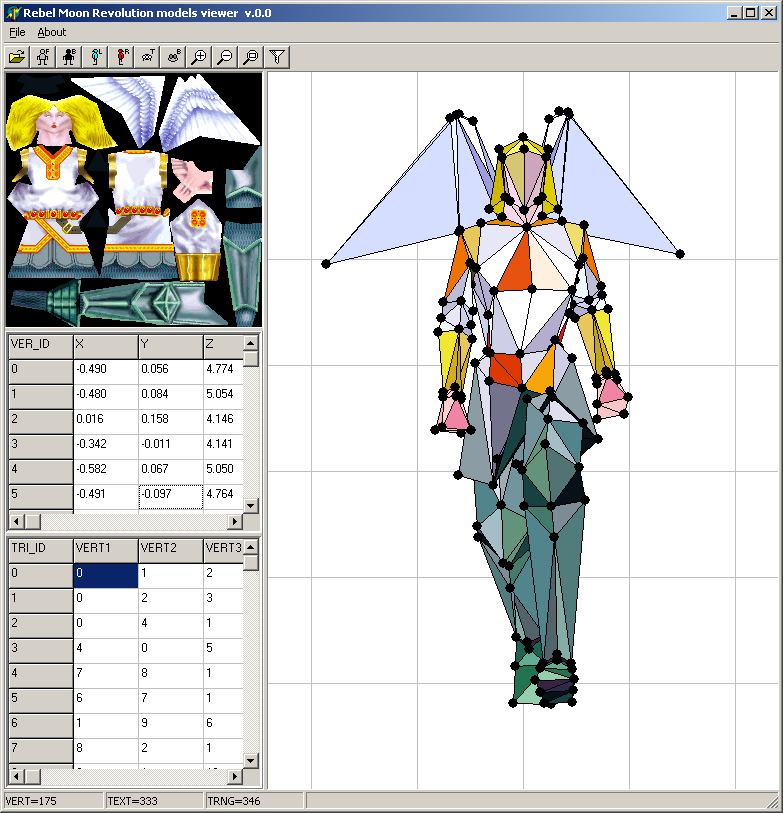Screen dimensions: 783x813
Task: Select the focused Y cell -0.097
Action: pos(171,496)
